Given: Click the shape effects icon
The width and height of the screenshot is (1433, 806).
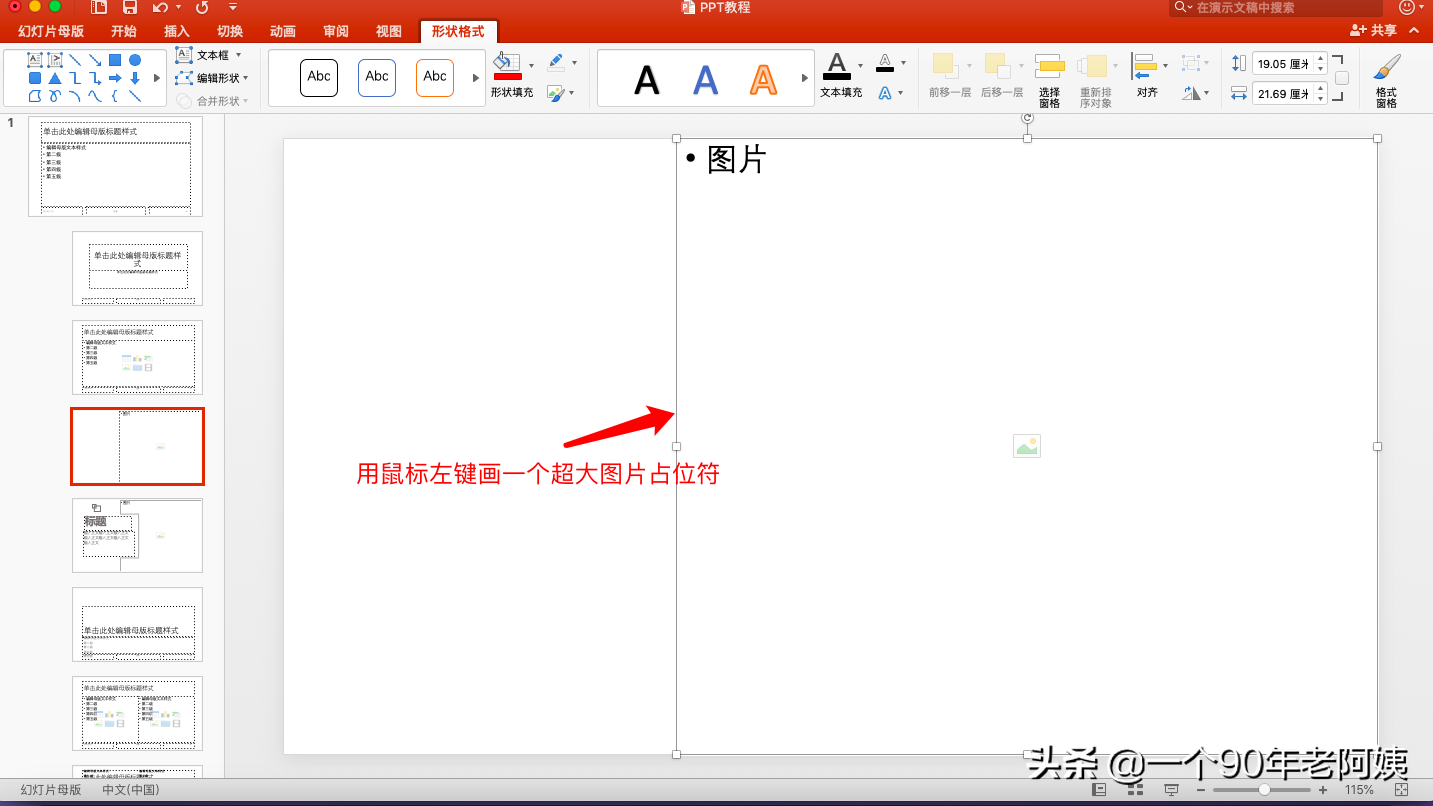Looking at the screenshot, I should (x=556, y=93).
